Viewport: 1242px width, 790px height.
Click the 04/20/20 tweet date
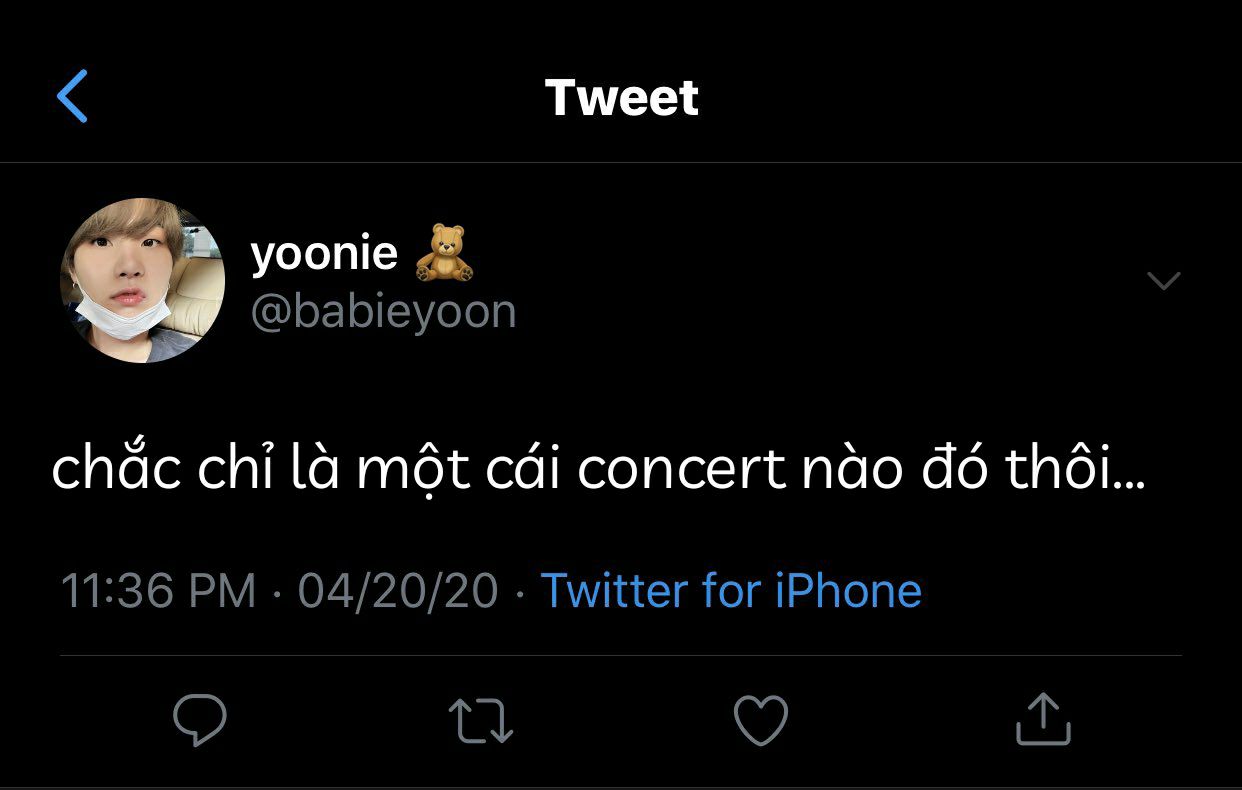coord(397,590)
